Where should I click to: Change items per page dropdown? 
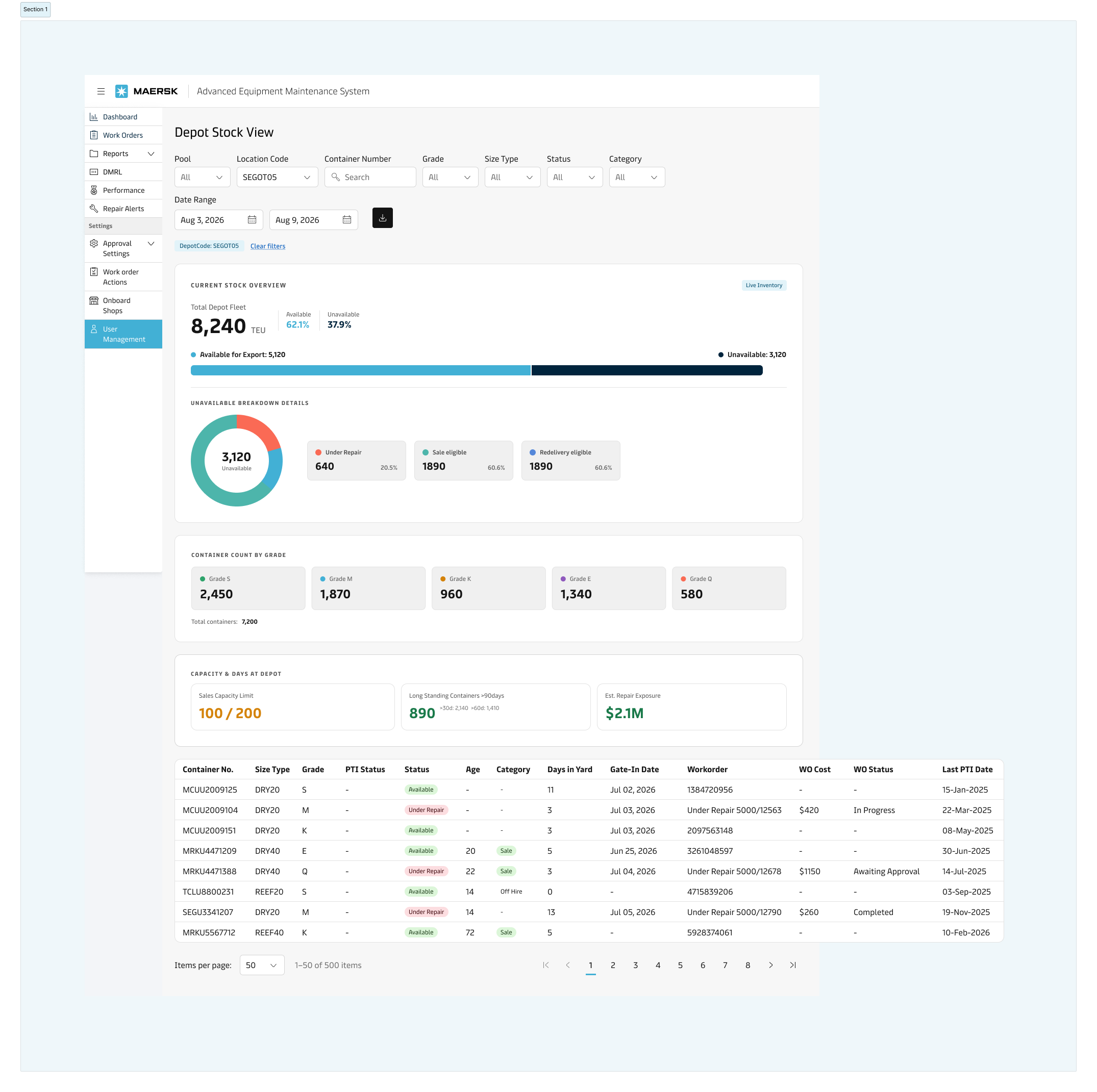tap(262, 965)
